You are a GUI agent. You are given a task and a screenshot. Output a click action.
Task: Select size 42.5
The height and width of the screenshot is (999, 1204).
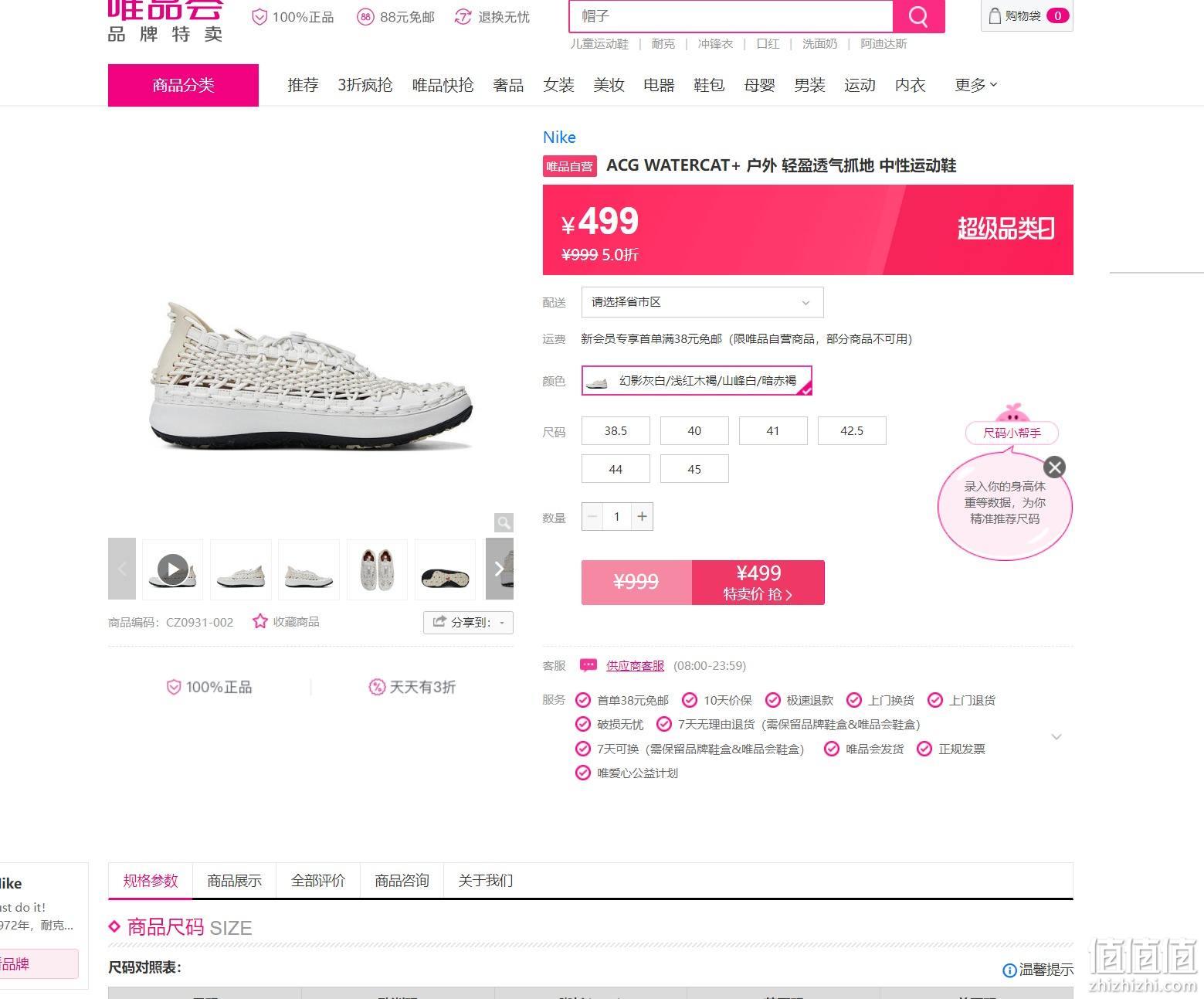852,430
